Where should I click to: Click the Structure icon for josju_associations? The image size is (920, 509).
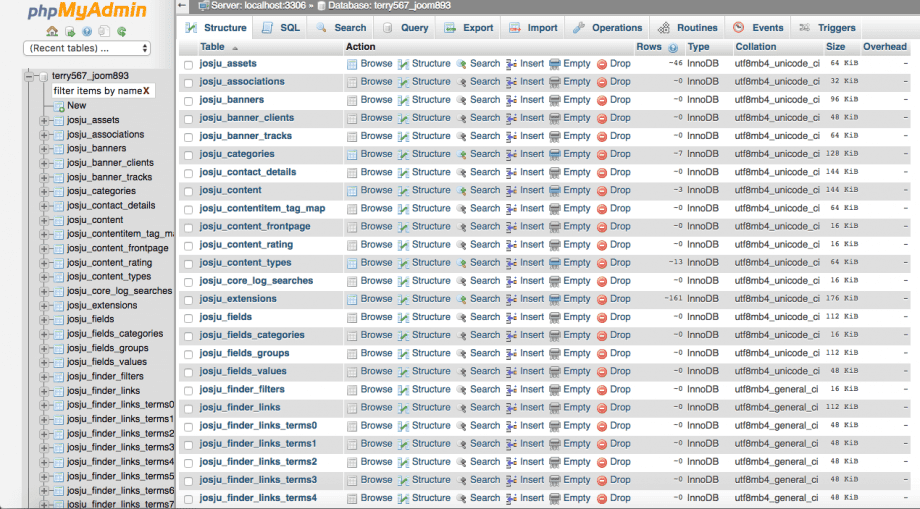point(403,83)
